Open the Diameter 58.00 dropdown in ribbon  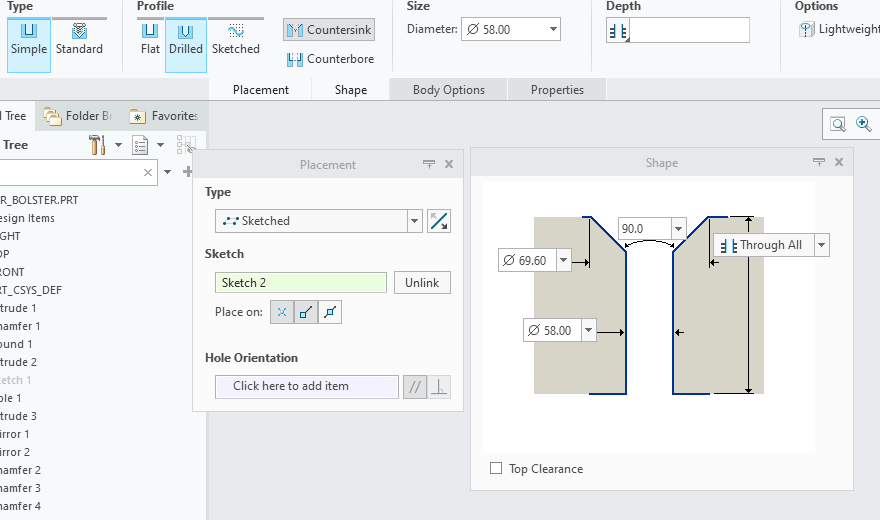coord(554,30)
